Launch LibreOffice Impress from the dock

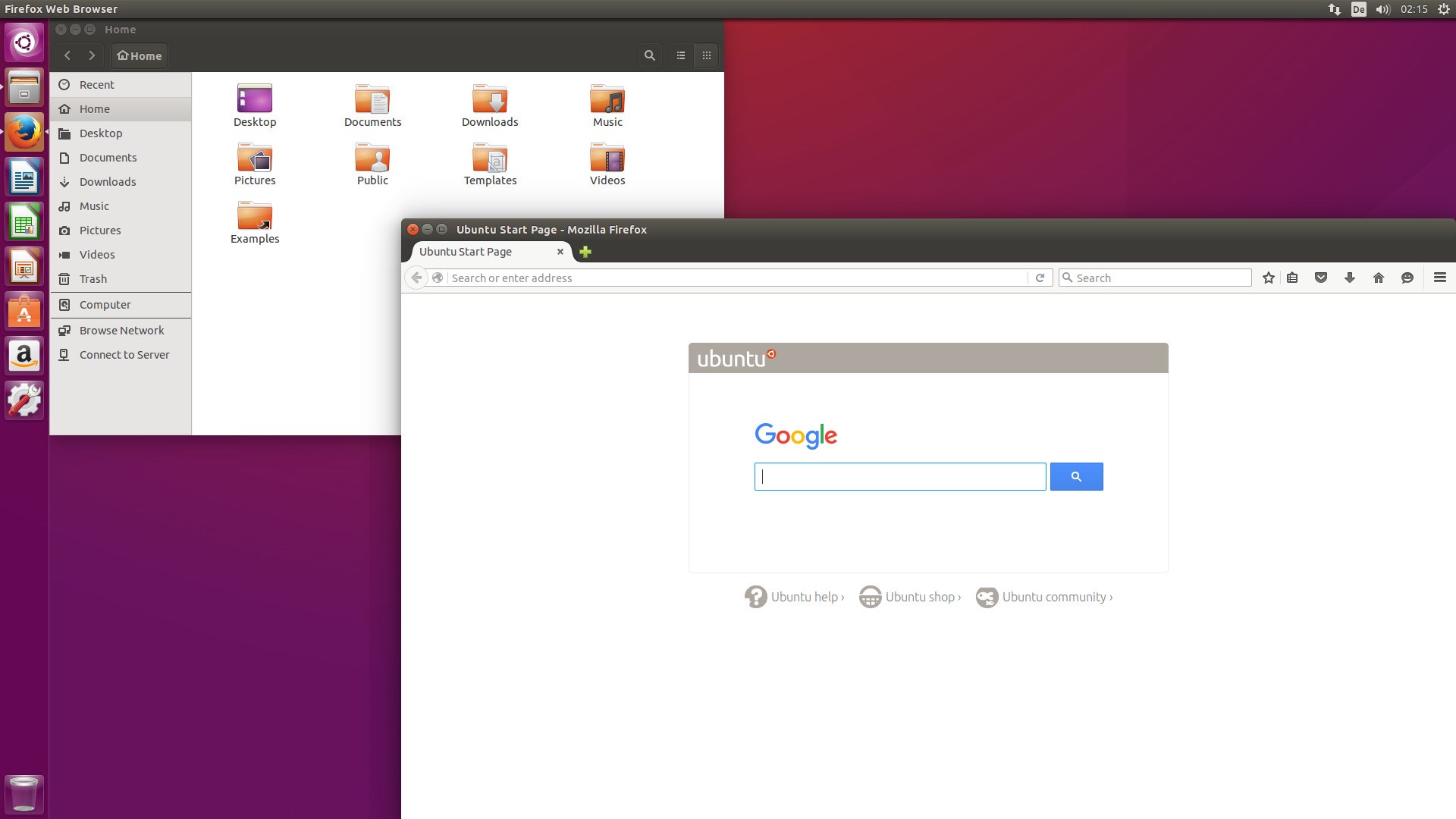24,267
